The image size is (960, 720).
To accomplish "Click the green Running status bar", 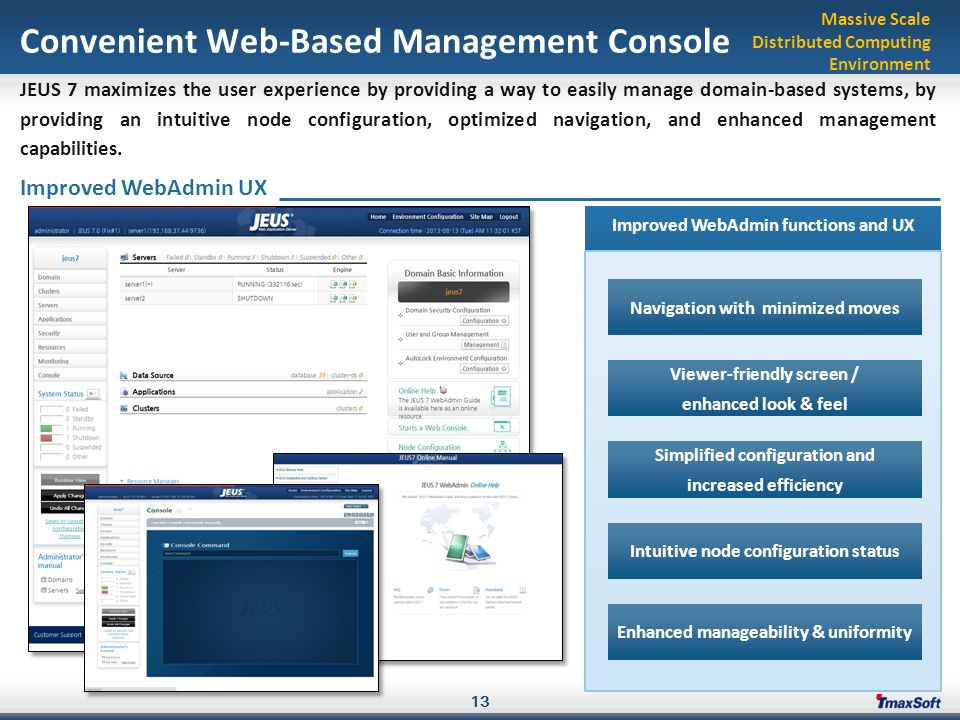I will pos(47,429).
